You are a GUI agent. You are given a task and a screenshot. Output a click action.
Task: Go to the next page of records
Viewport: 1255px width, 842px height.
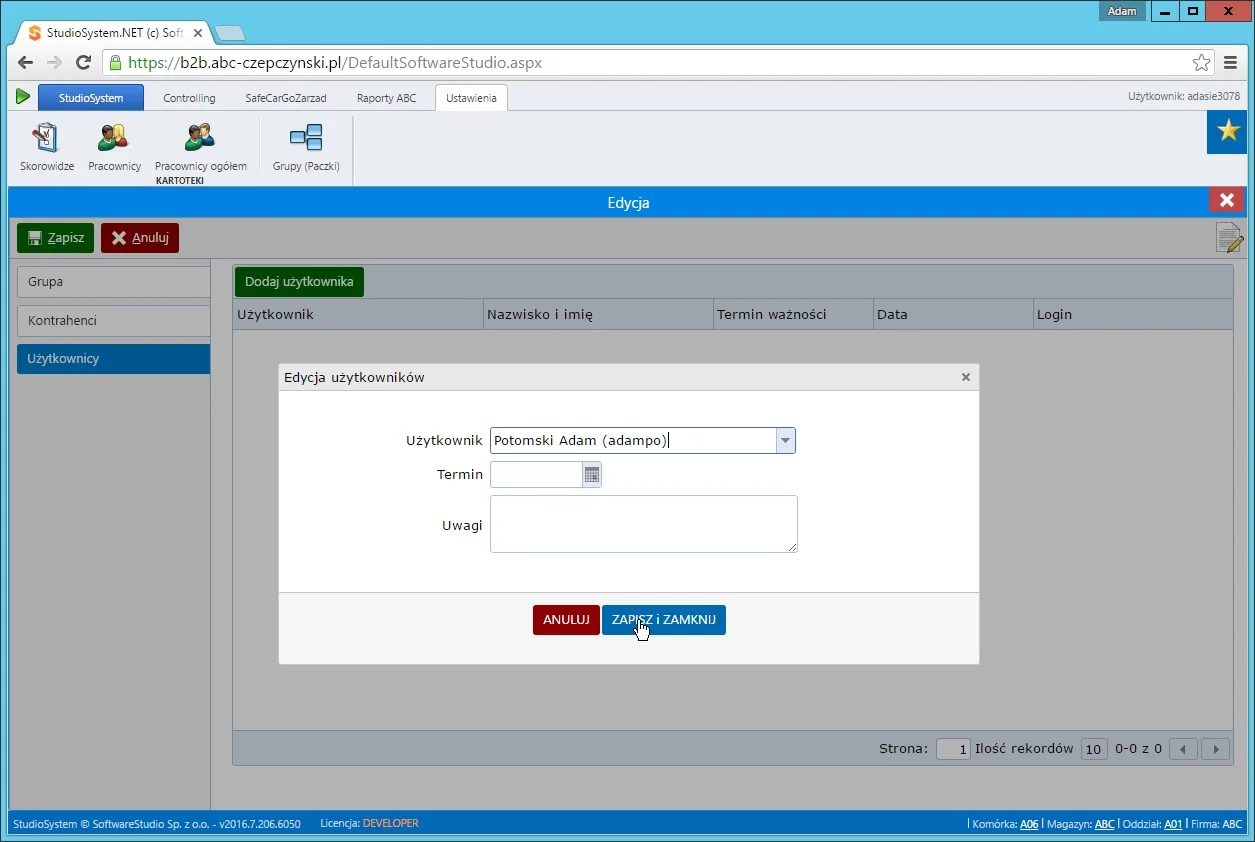pos(1216,749)
